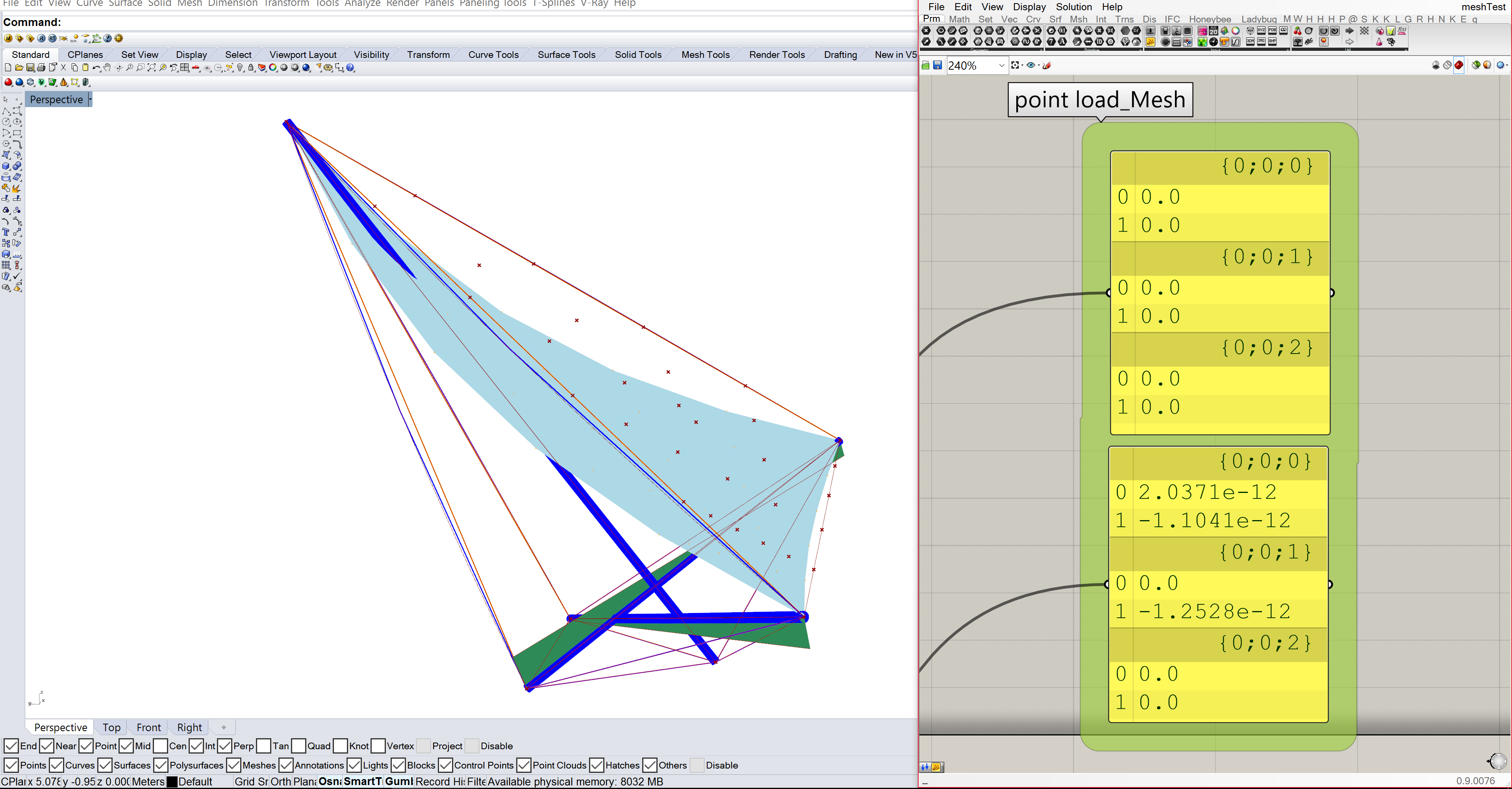1512x789 pixels.
Task: Toggle Gumball in the status bar
Action: tap(398, 782)
